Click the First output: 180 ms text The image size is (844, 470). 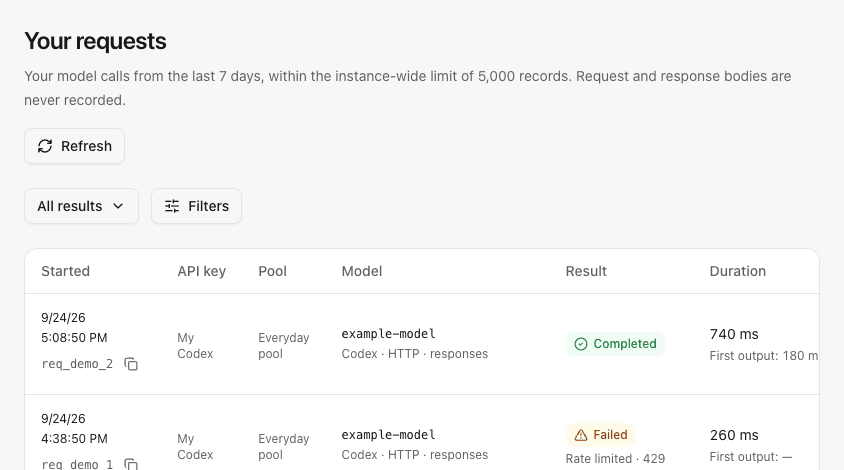point(764,356)
